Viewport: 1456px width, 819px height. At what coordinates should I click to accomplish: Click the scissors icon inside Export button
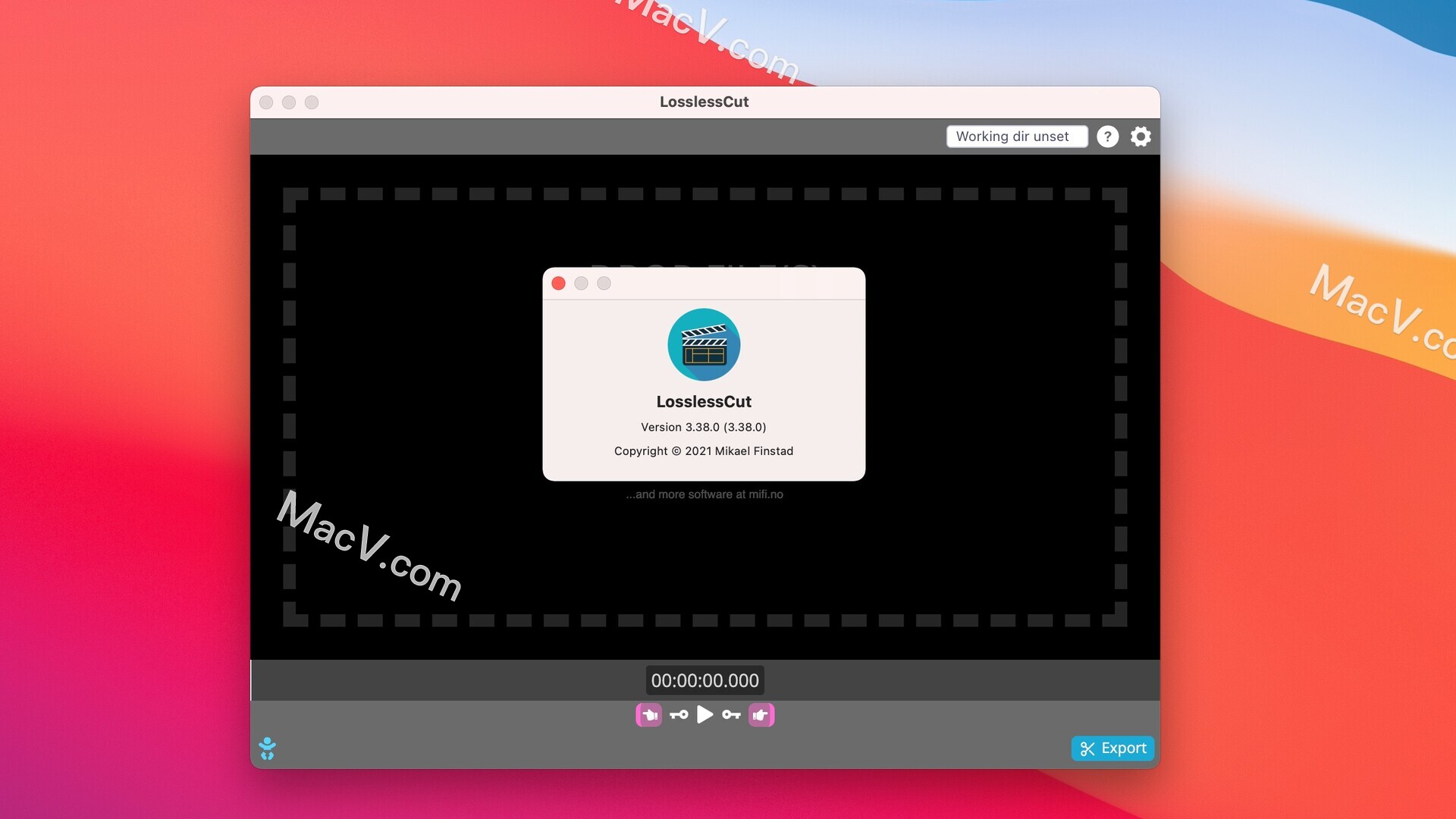click(1087, 748)
